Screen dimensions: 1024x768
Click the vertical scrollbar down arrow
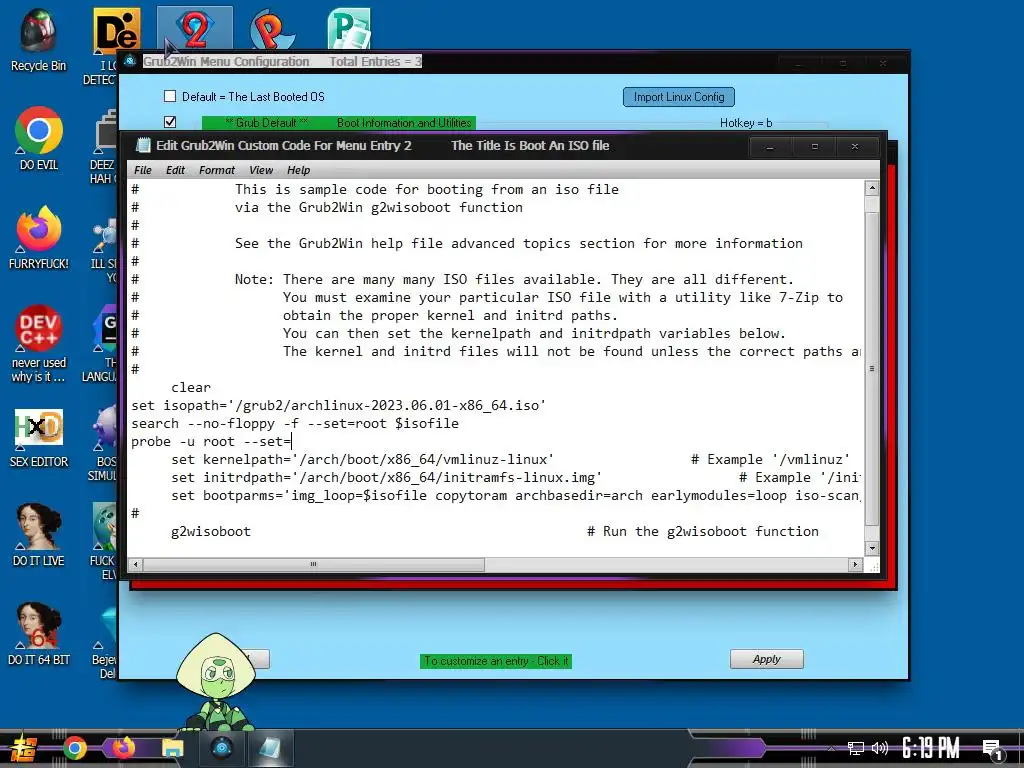[871, 548]
